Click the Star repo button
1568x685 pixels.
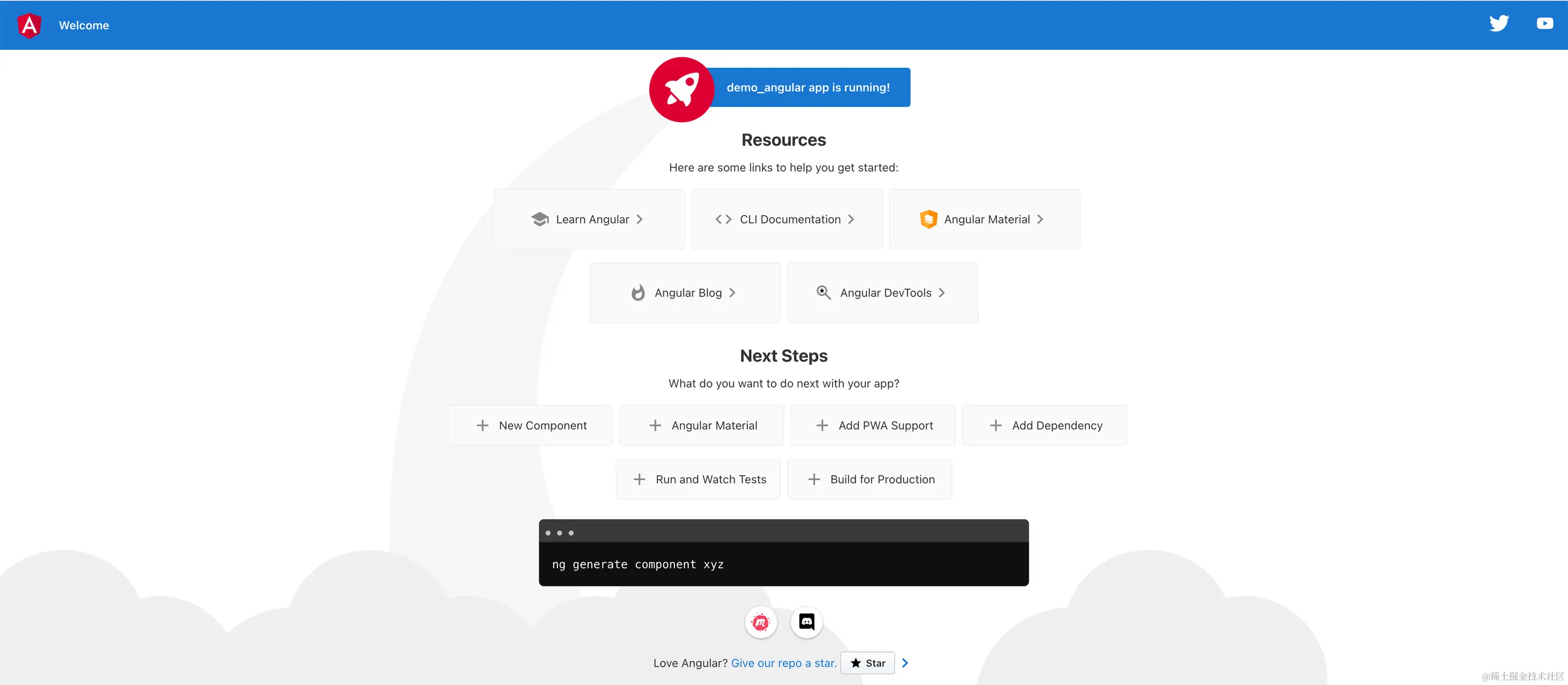[x=867, y=663]
